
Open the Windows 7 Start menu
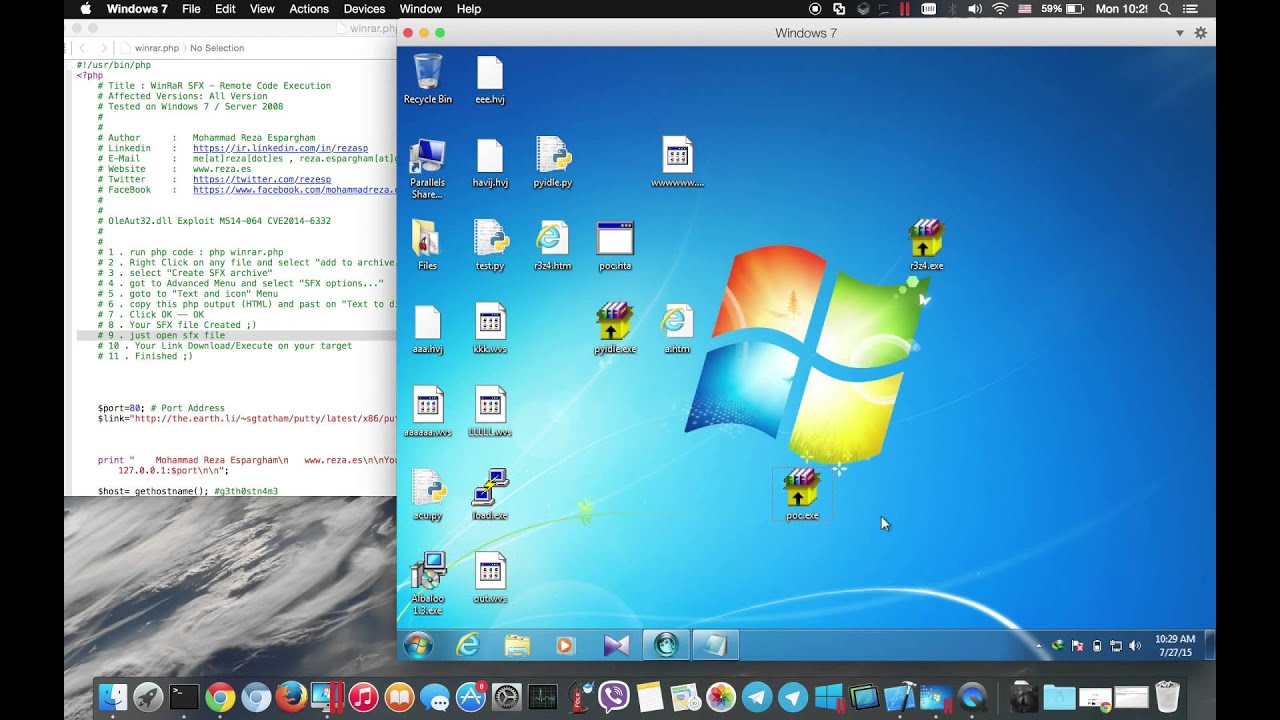coord(418,645)
